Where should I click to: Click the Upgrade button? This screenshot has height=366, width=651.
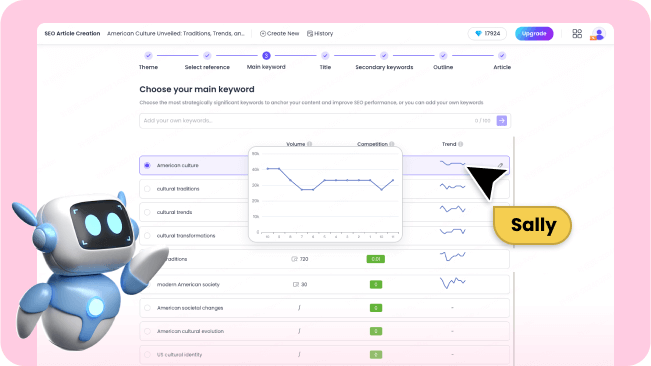point(534,34)
